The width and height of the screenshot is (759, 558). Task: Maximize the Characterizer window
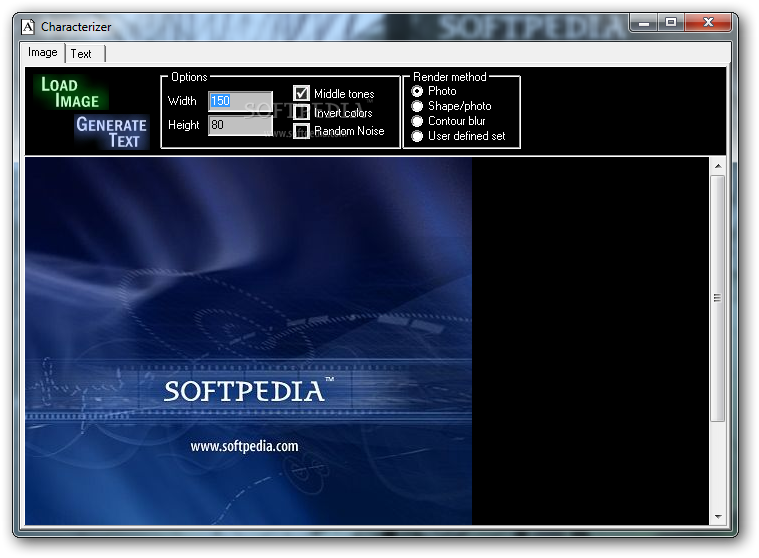pyautogui.click(x=670, y=22)
